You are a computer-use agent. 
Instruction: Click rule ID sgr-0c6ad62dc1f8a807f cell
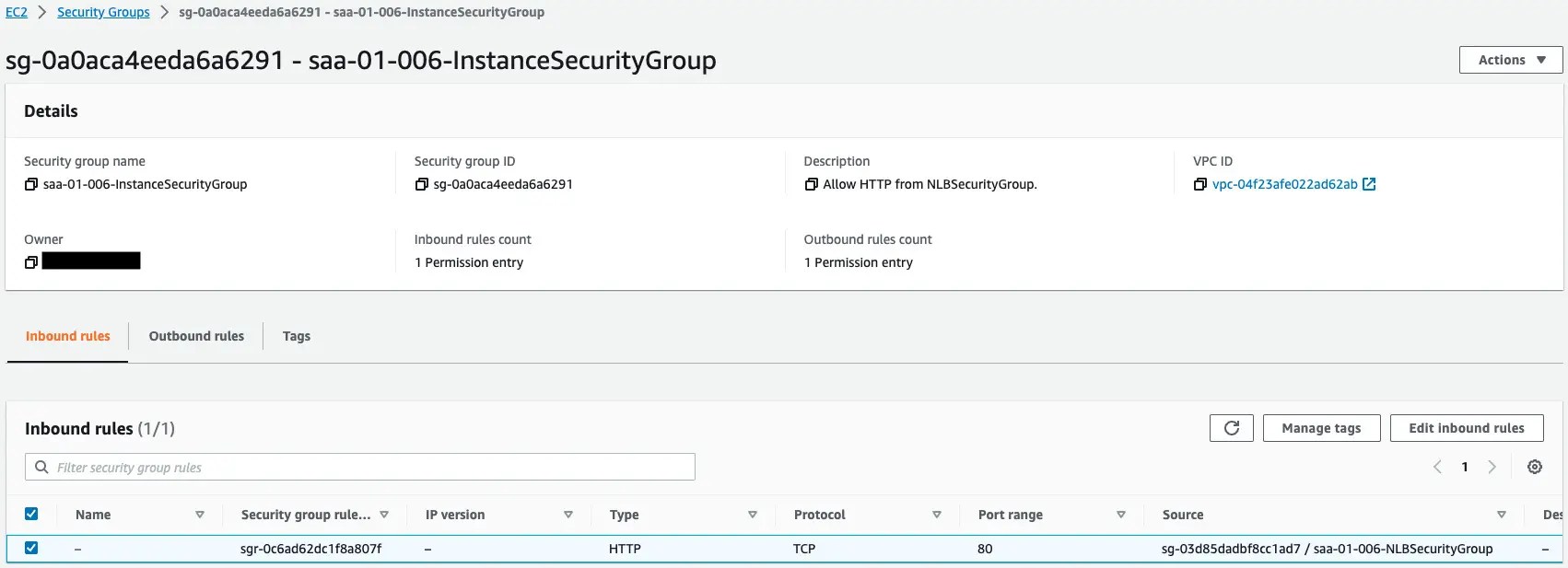(310, 549)
